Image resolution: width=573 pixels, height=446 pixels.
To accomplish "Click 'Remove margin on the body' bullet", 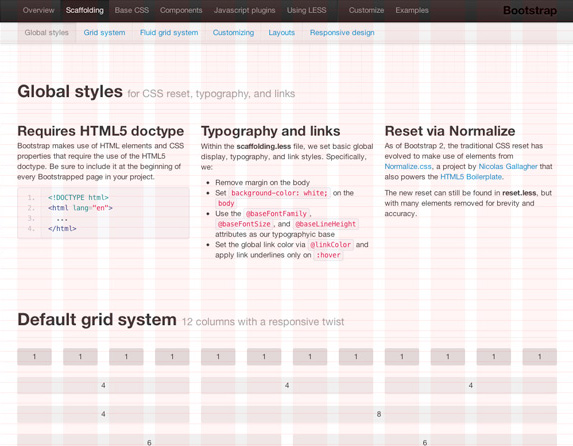I will click(262, 182).
